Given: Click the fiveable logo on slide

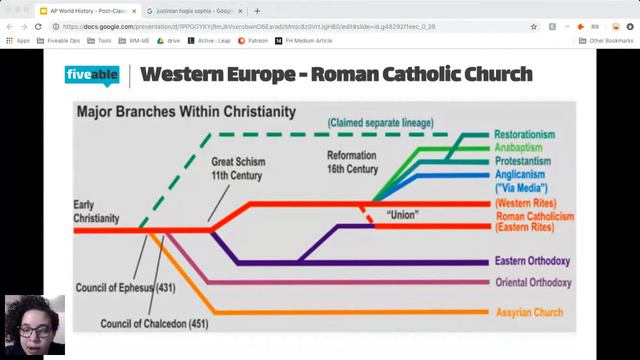Looking at the screenshot, I should [x=92, y=76].
